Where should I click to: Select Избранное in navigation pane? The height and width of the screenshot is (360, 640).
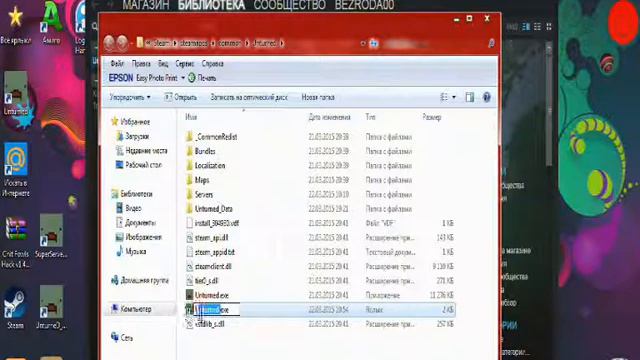131,122
